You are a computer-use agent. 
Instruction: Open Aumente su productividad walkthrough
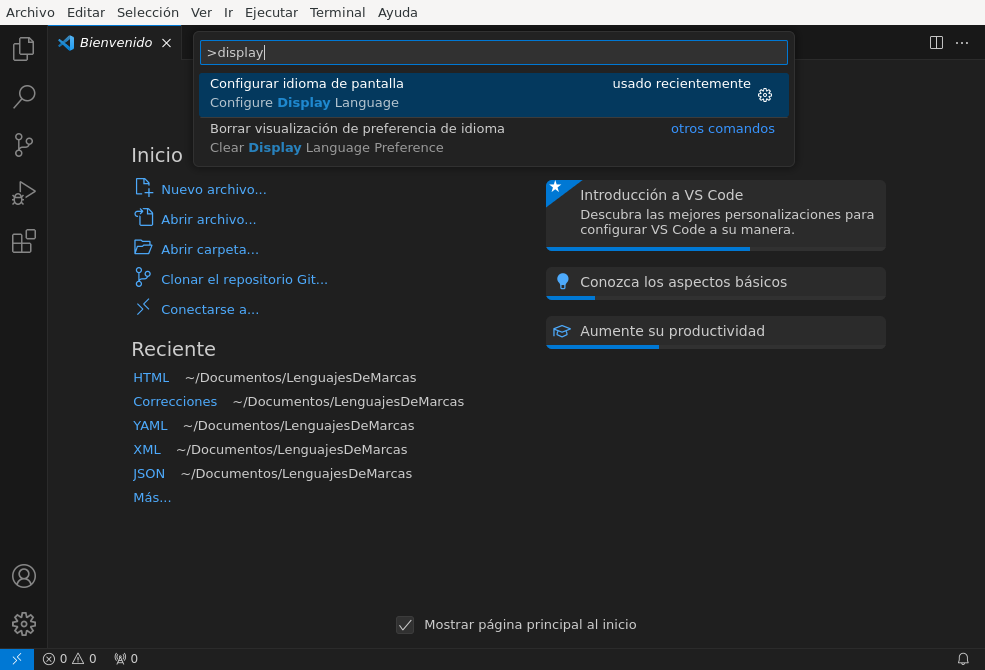(x=716, y=332)
